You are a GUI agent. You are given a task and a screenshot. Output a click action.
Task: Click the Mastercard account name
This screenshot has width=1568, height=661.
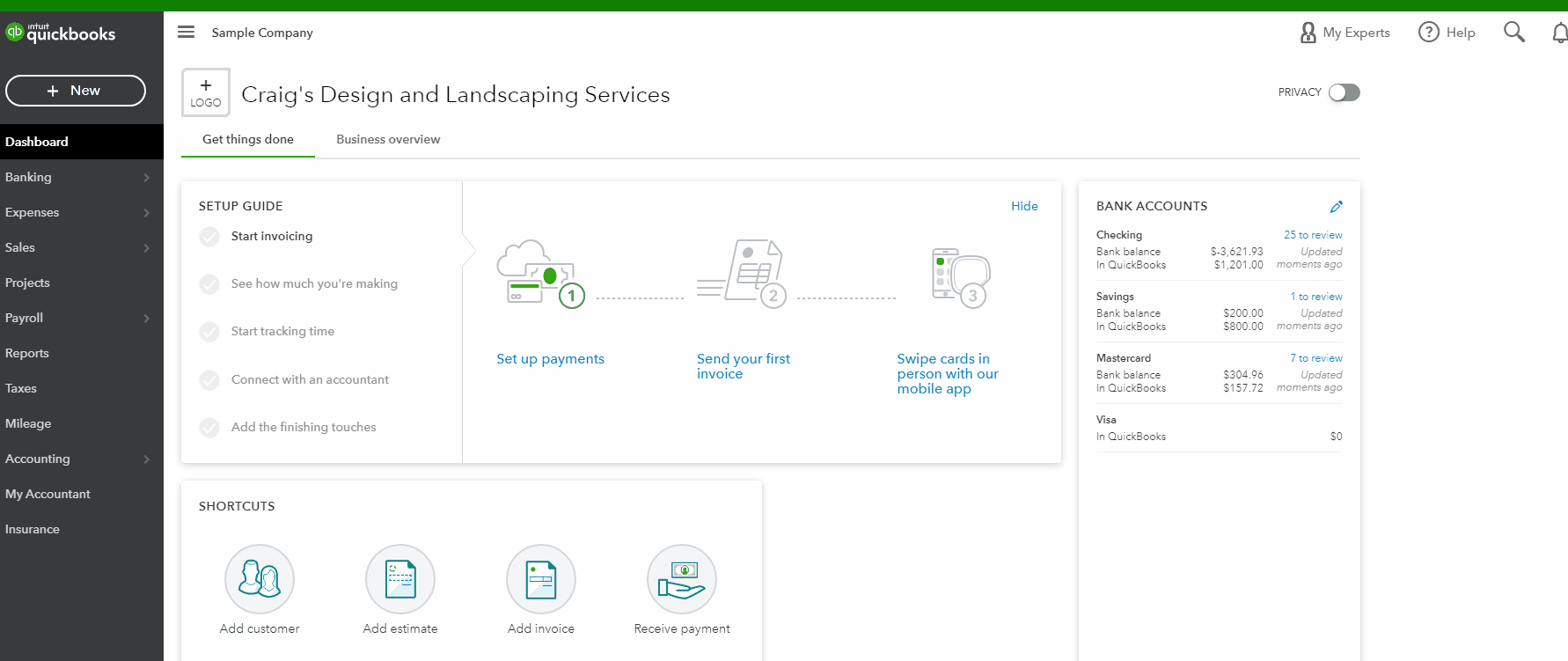[x=1124, y=358]
